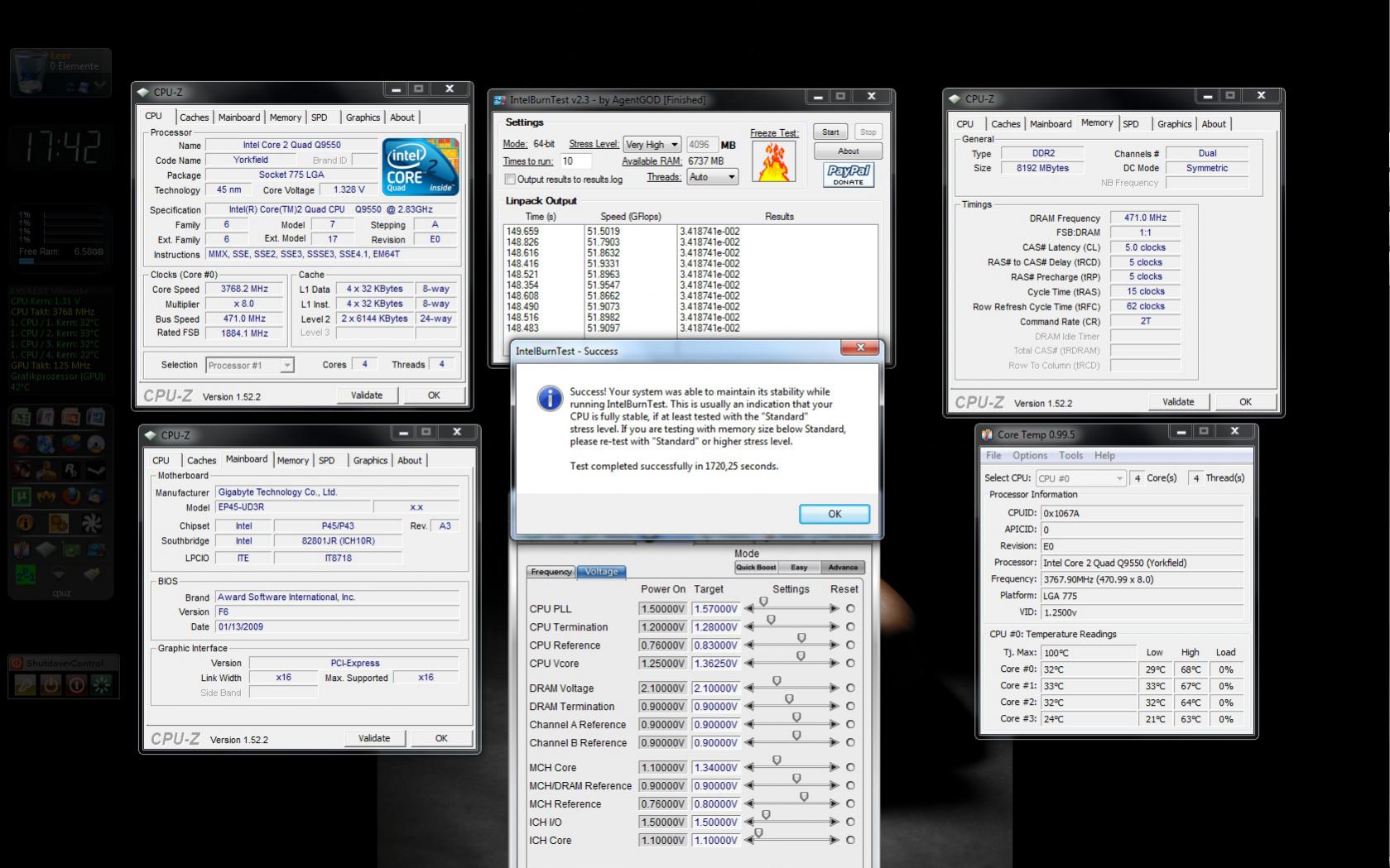Select the Reset radio for MCH Core
Viewport: 1390px width, 868px height.
(850, 767)
